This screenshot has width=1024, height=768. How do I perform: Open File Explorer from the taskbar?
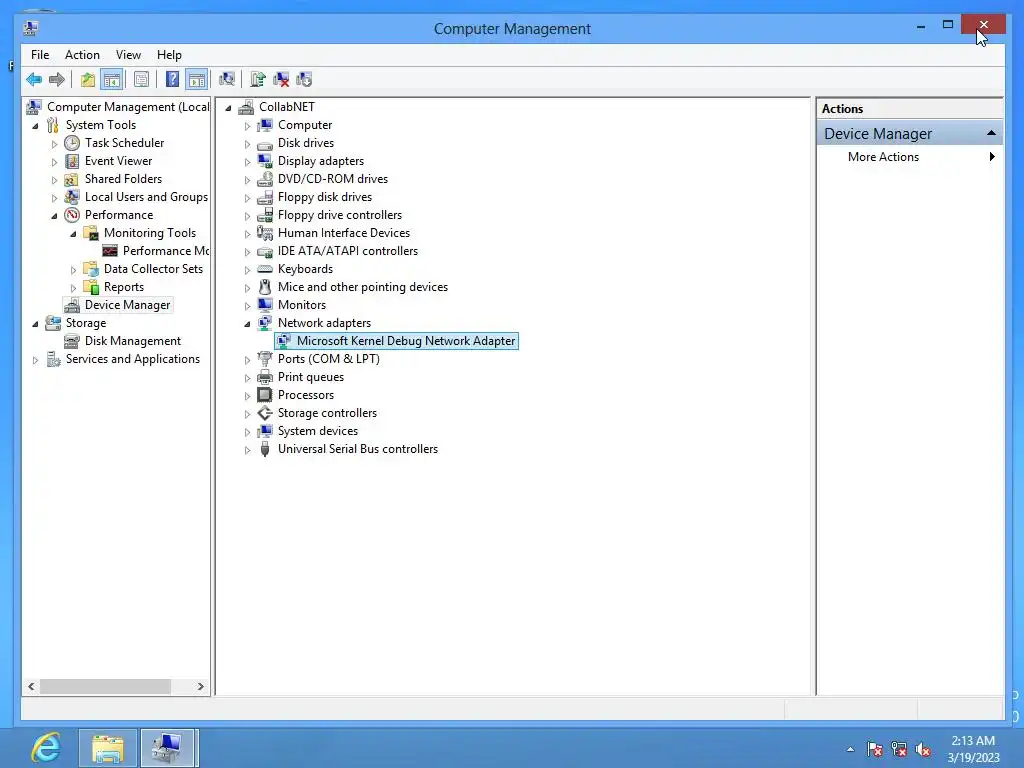[x=108, y=748]
